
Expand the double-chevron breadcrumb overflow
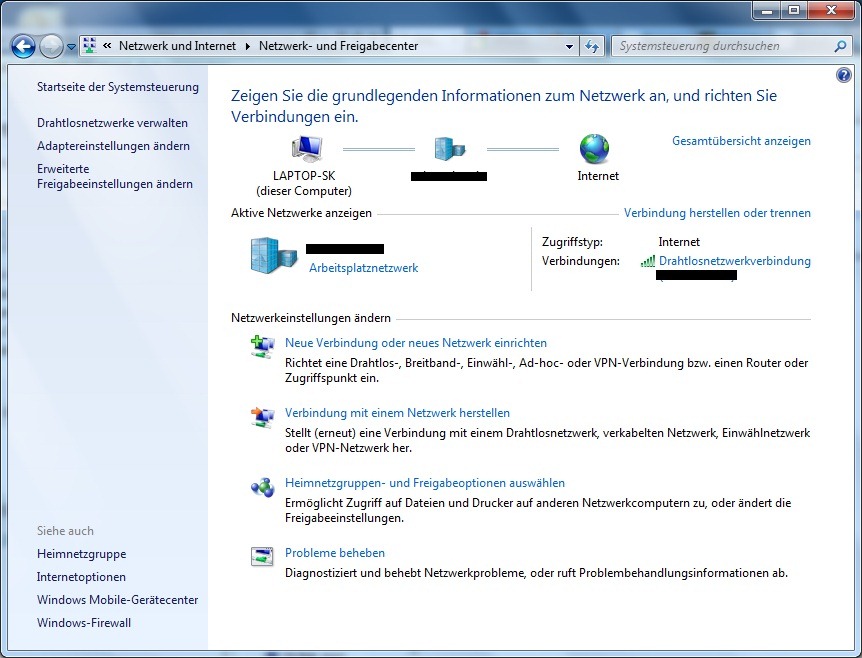107,46
